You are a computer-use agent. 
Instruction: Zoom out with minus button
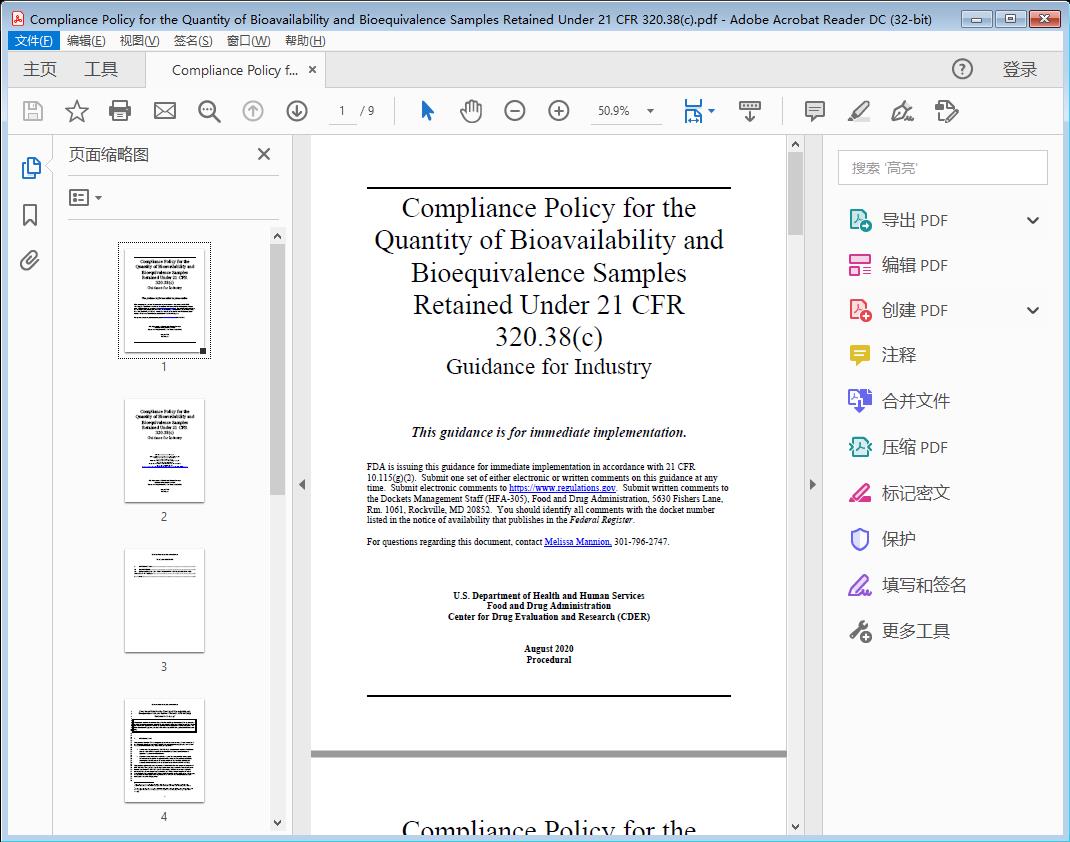[x=515, y=111]
